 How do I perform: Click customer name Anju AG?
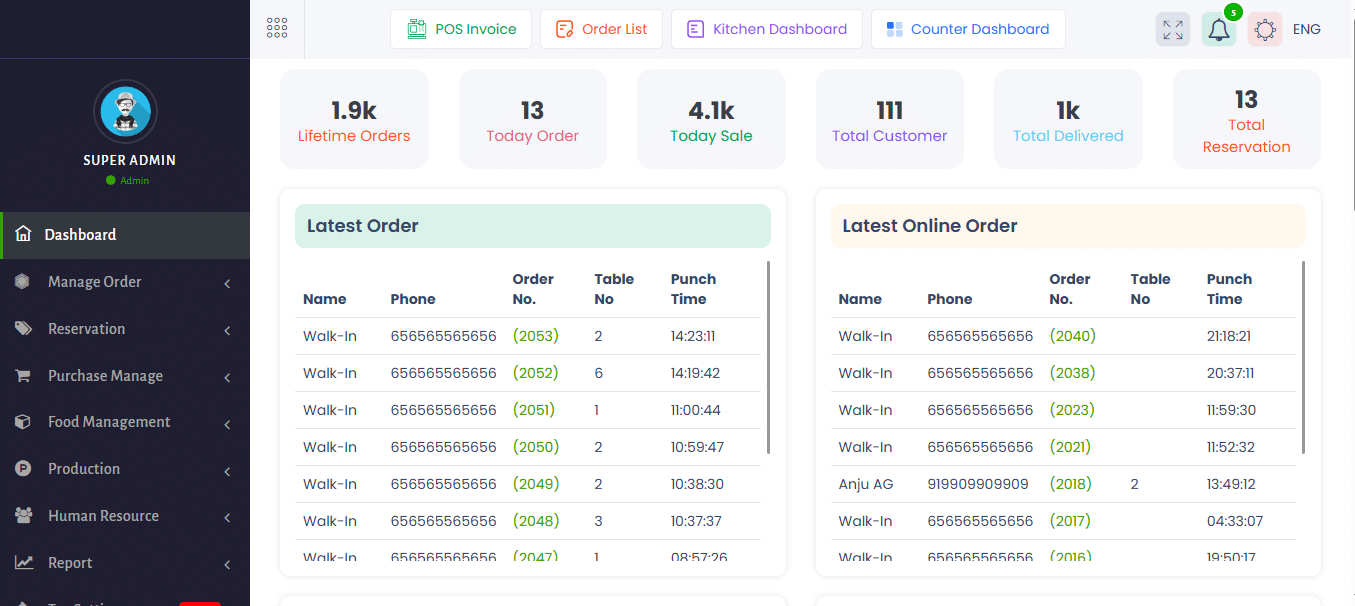[866, 484]
